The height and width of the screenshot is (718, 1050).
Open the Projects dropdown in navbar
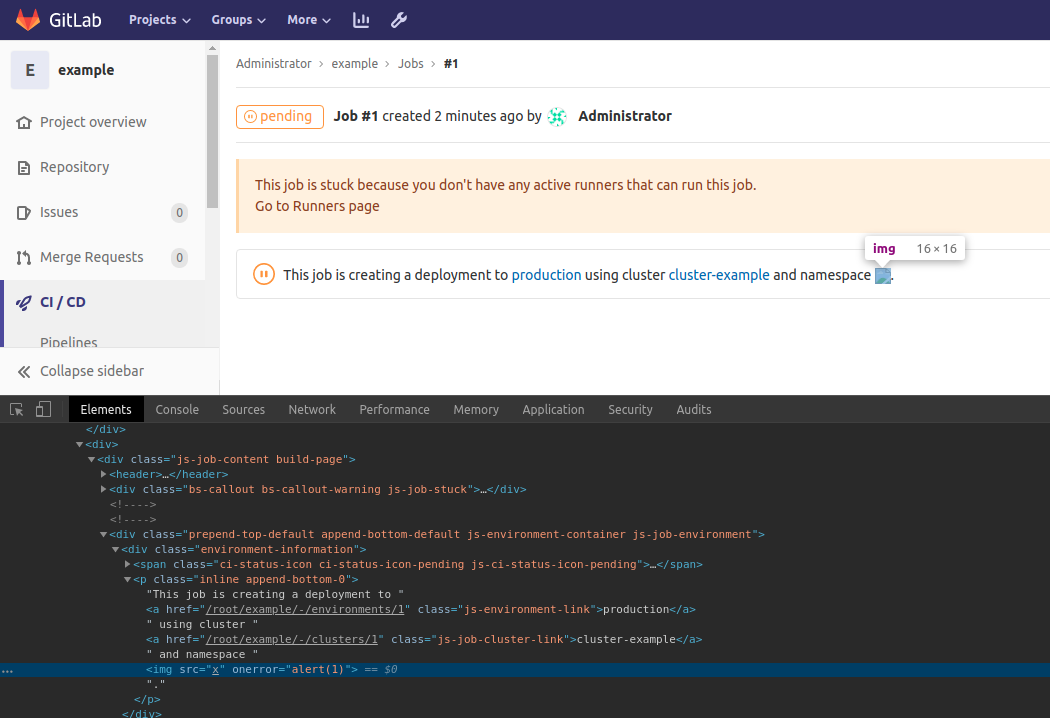point(160,20)
